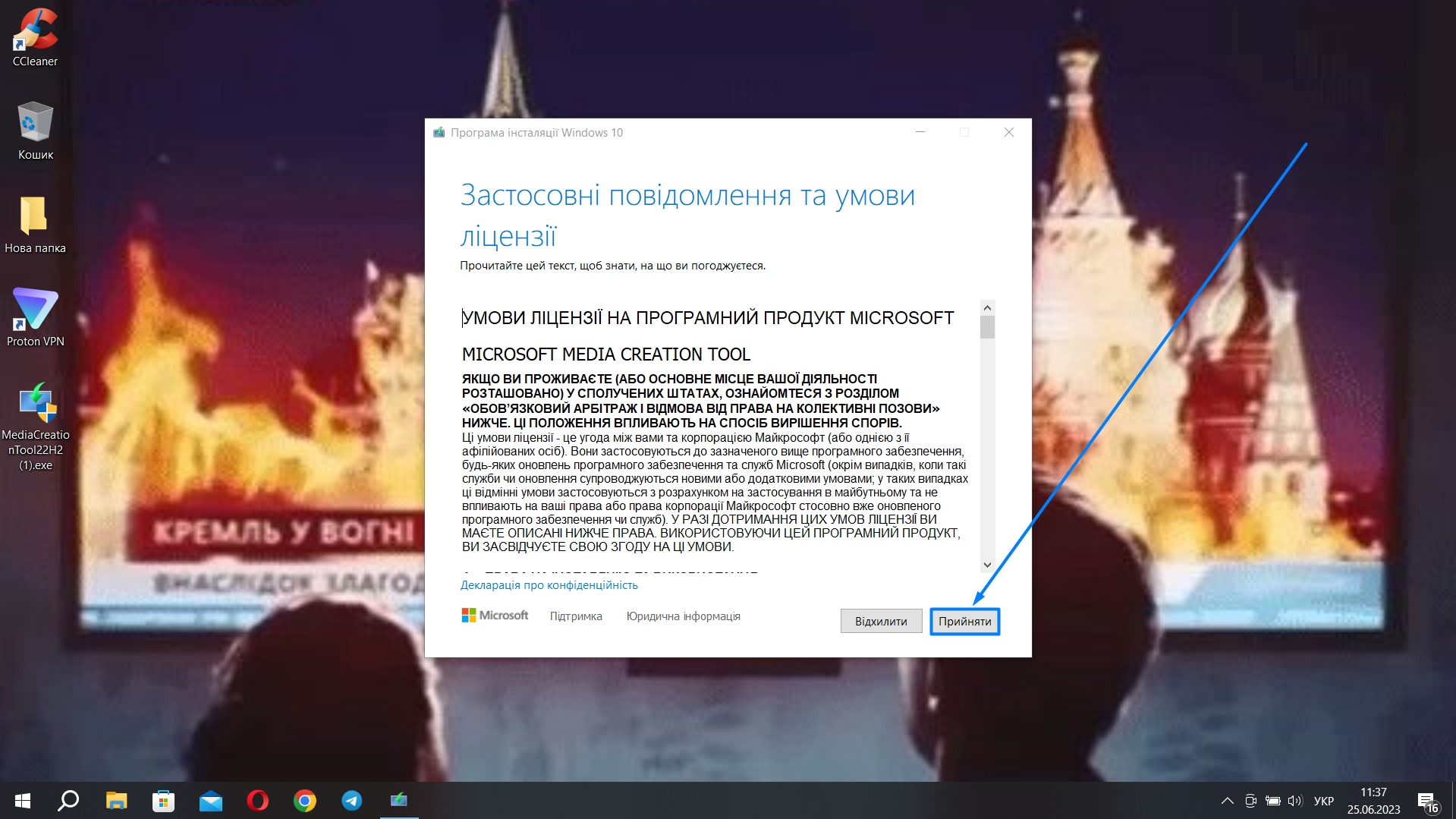Click the MICROSOFT MEDIA CREATION TOOL heading
1456x819 pixels.
coord(606,354)
